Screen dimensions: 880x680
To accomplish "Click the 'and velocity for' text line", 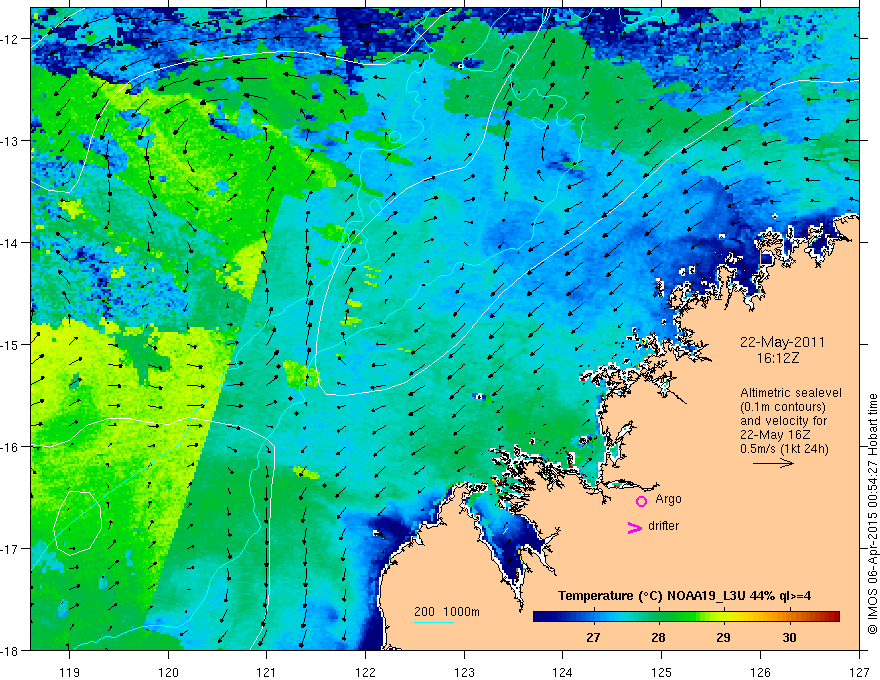I will (783, 421).
